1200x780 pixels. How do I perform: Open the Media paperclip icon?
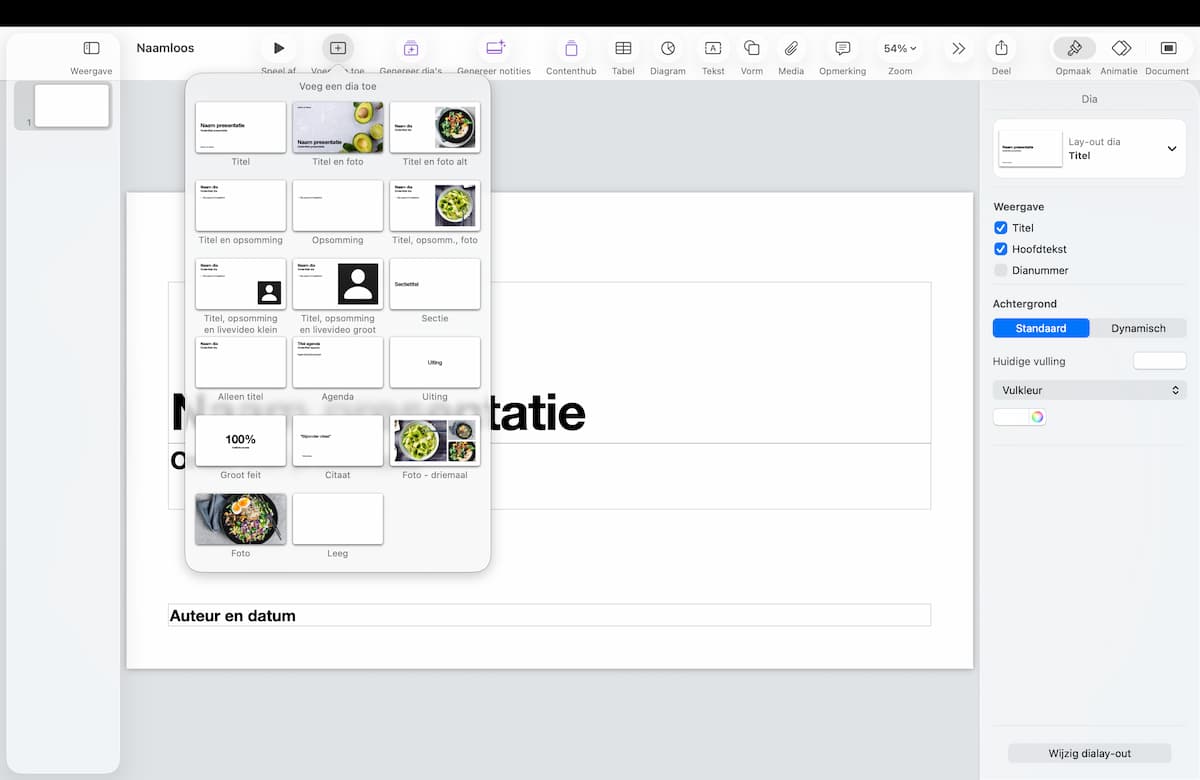pos(791,48)
